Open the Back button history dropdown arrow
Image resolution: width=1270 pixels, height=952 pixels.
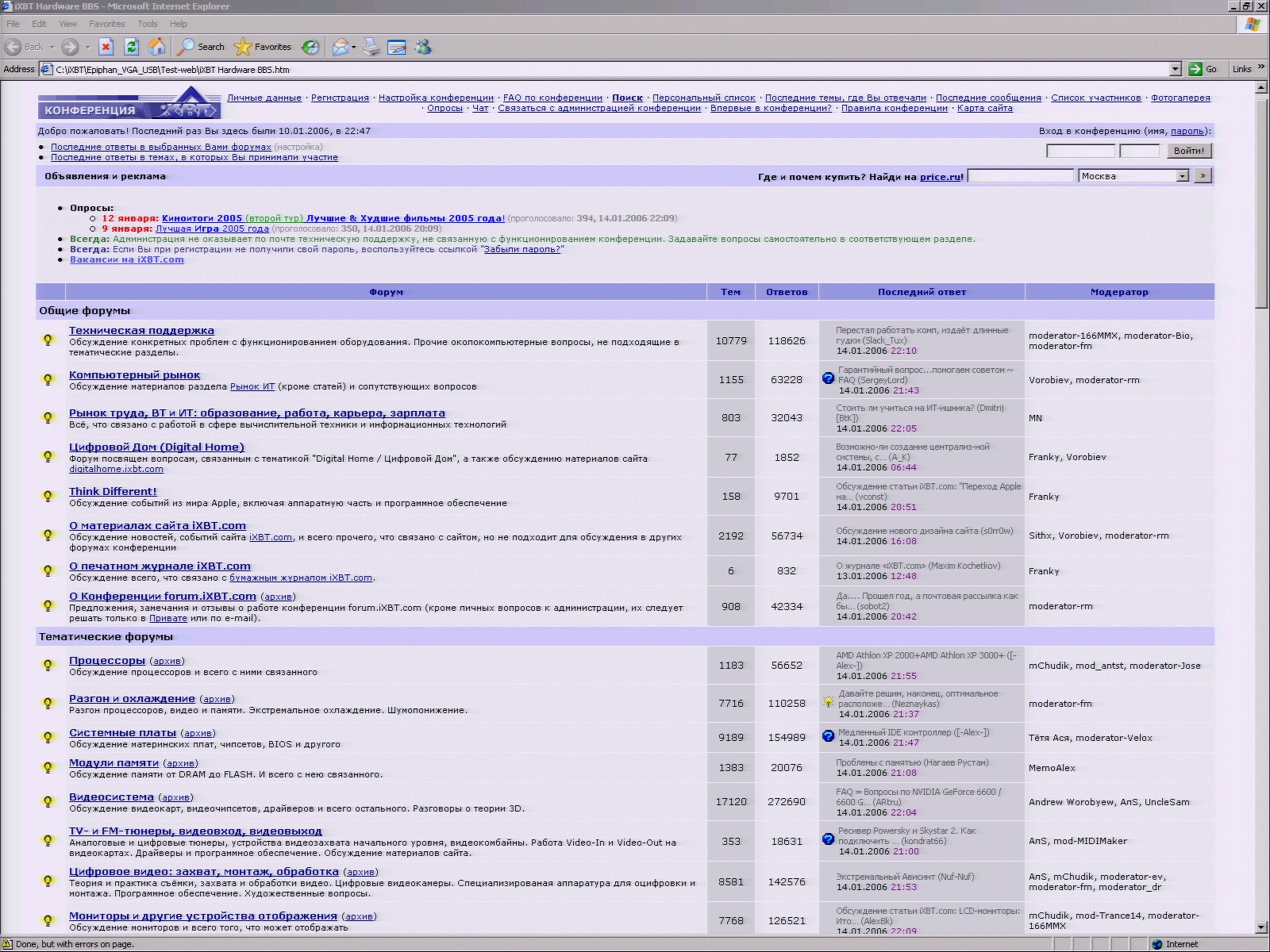pos(52,48)
